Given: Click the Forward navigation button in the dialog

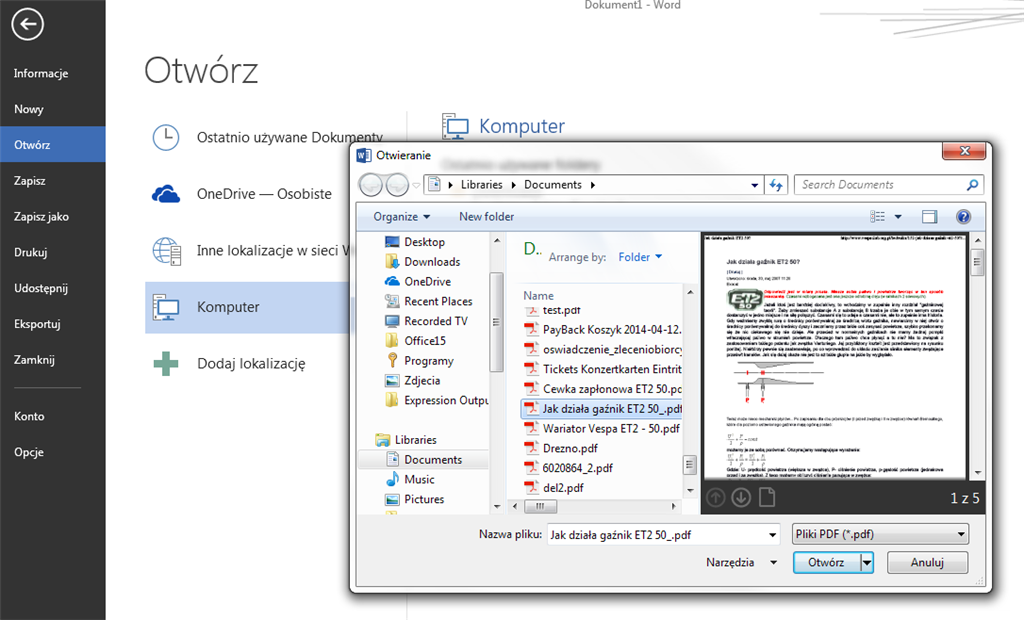Looking at the screenshot, I should coord(397,185).
